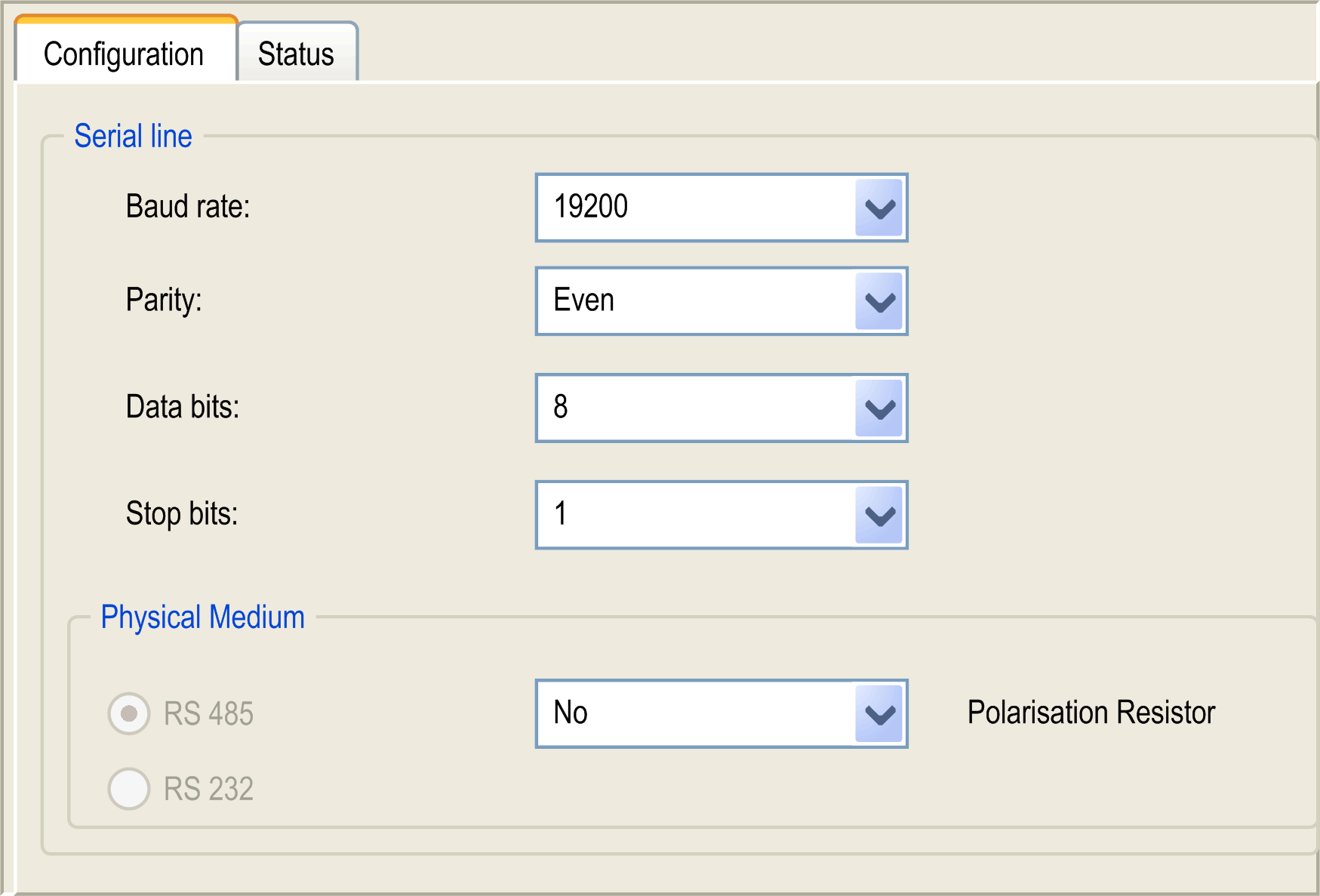The height and width of the screenshot is (896, 1320).
Task: Click the polarisation value No field
Action: point(694,713)
